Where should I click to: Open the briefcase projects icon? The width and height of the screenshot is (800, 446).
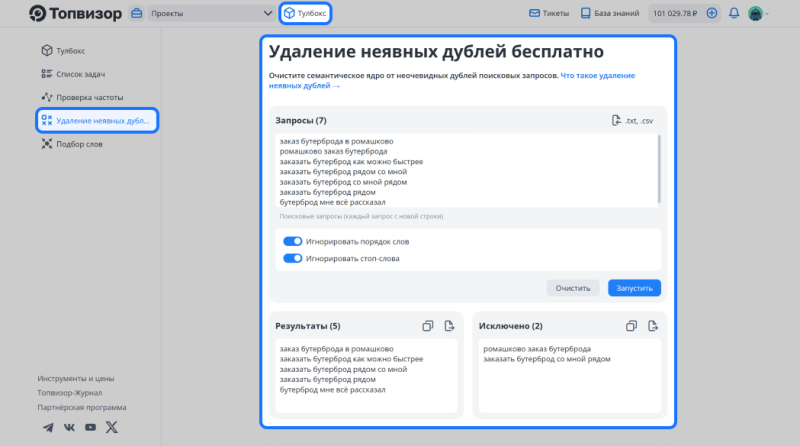136,13
